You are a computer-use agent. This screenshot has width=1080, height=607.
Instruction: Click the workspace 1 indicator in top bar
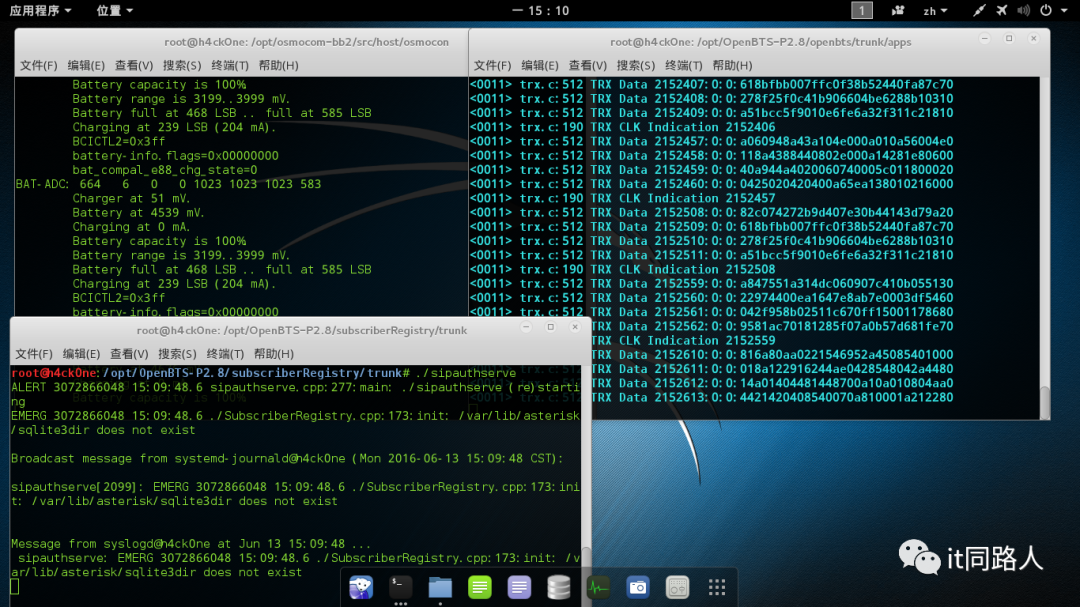862,10
